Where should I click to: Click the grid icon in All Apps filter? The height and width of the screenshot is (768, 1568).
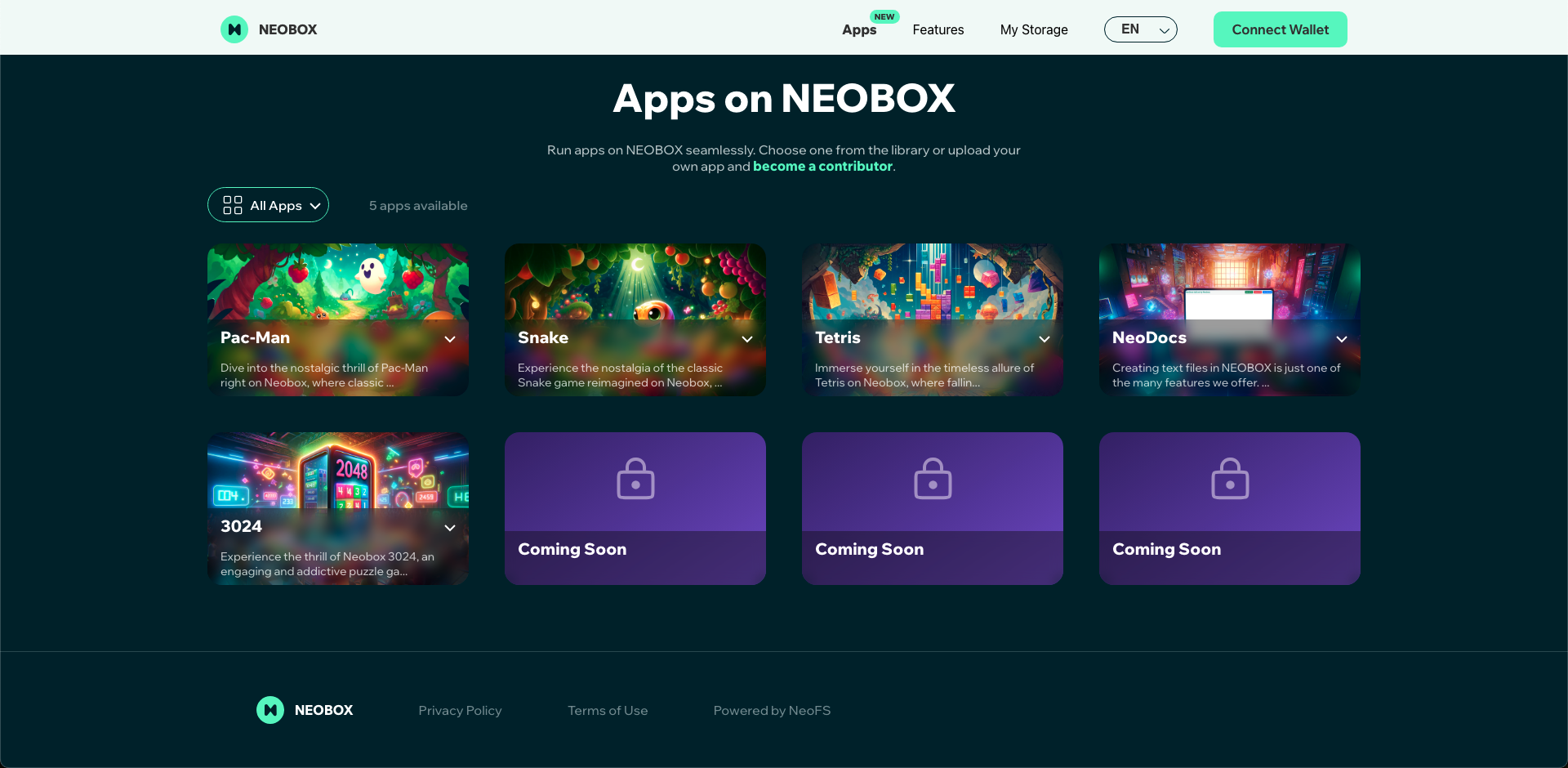(233, 205)
